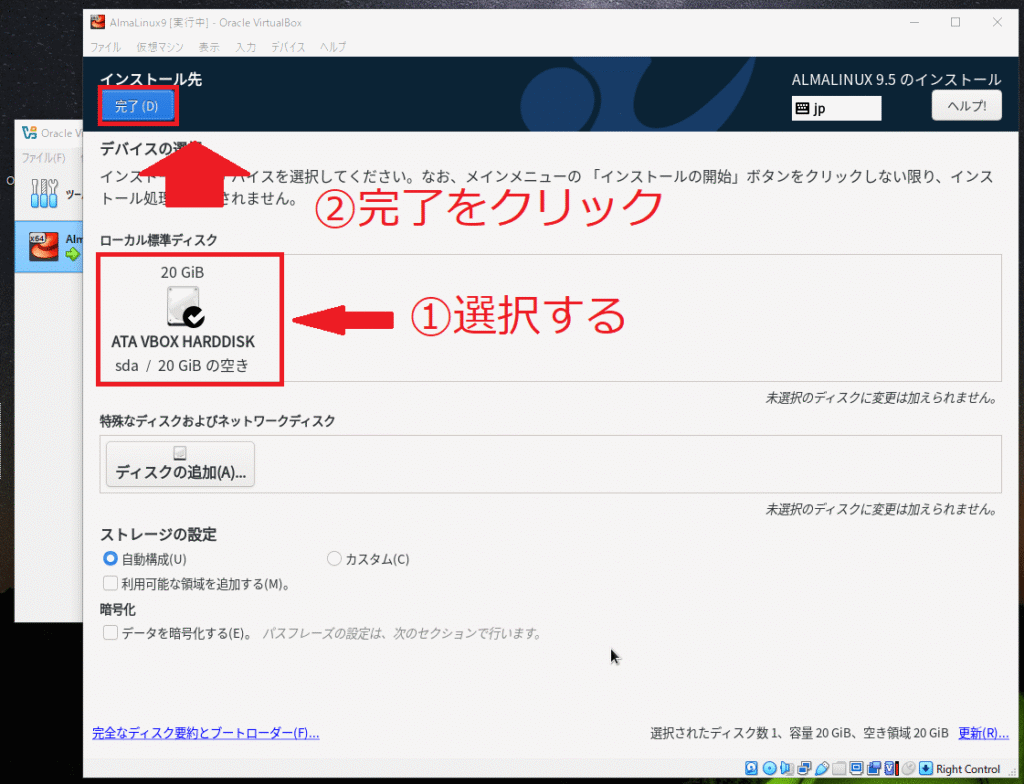The width and height of the screenshot is (1024, 784).
Task: Click the hard disk activity status icon
Action: 752,768
